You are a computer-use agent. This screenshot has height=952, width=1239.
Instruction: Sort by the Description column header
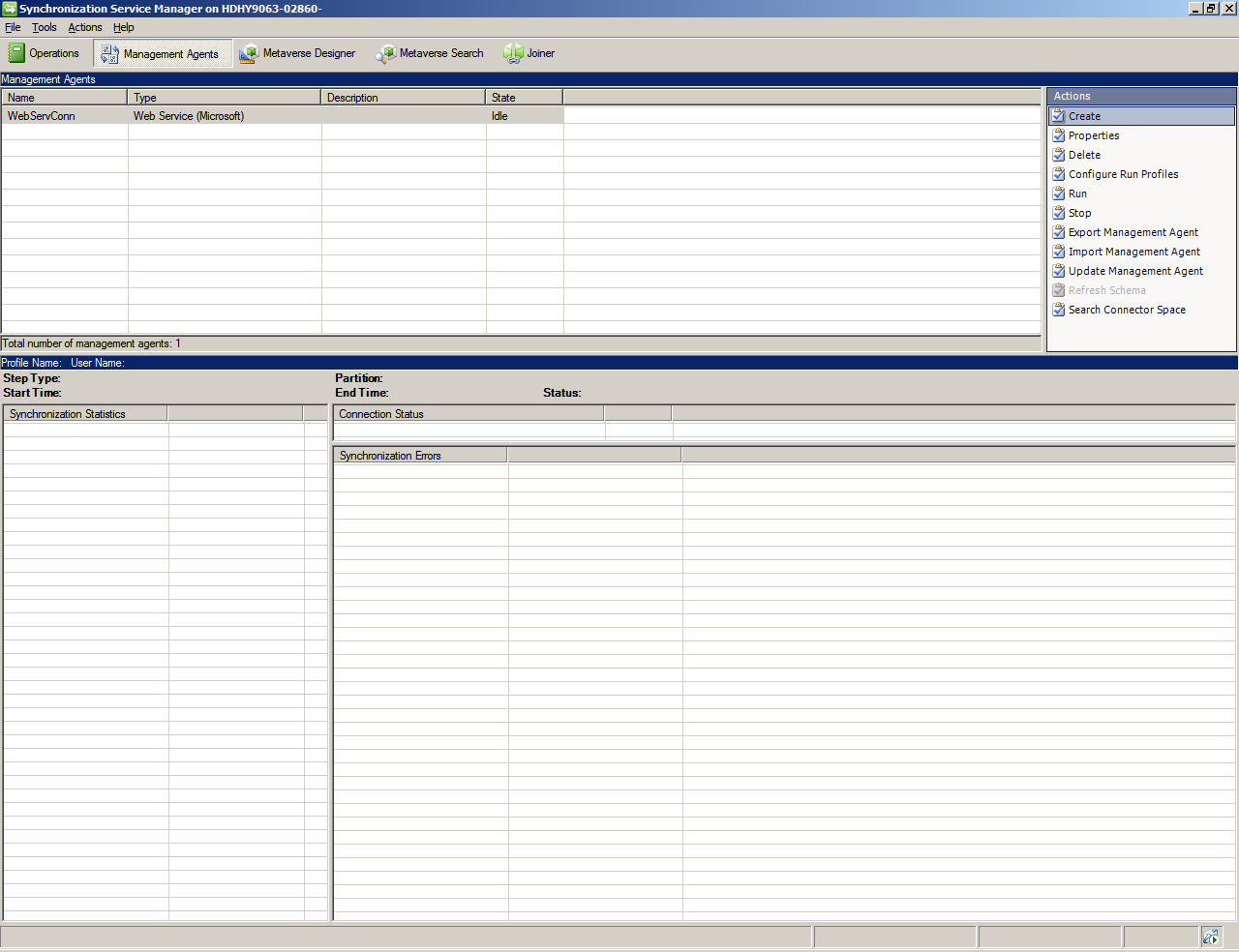403,98
